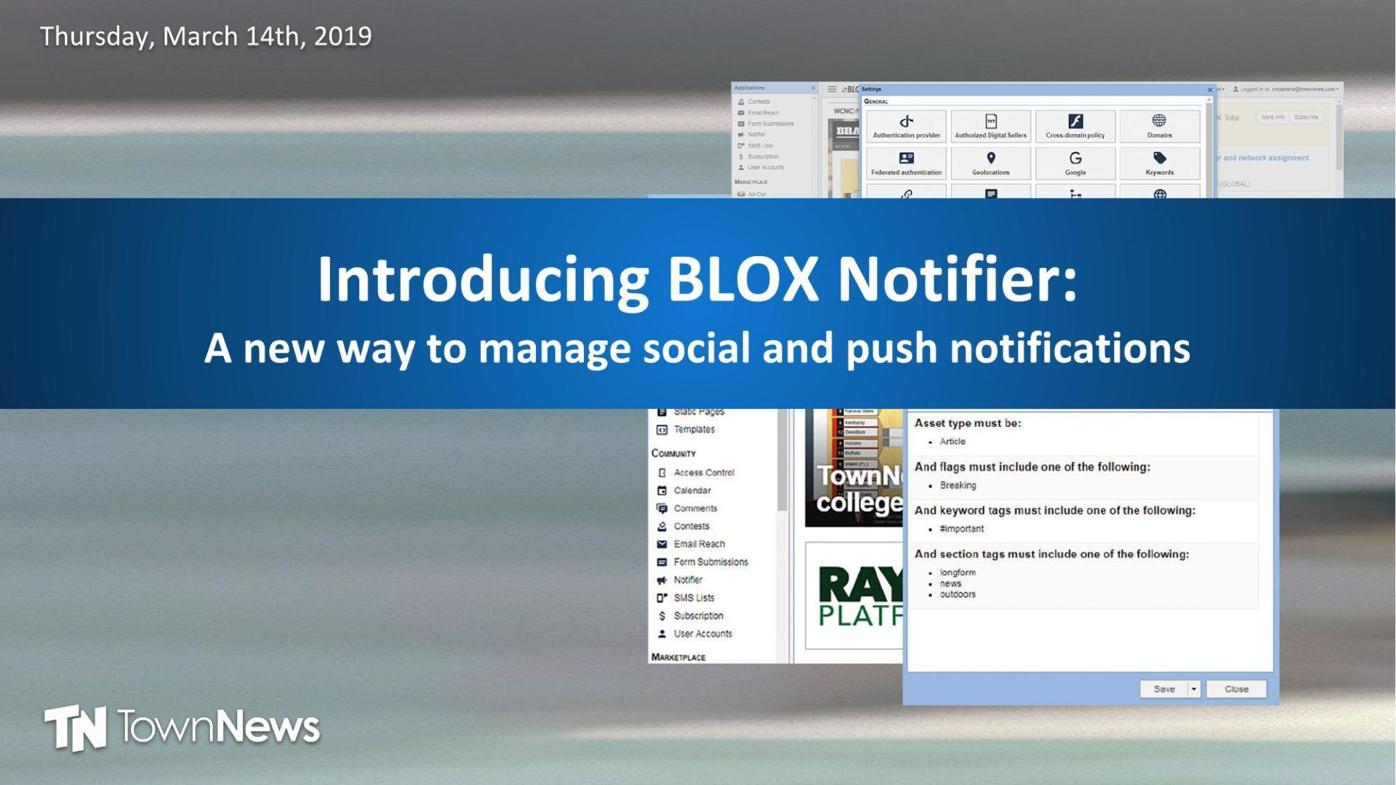Click the Close button in the rules dialog
The width and height of the screenshot is (1396, 785).
pos(1236,689)
